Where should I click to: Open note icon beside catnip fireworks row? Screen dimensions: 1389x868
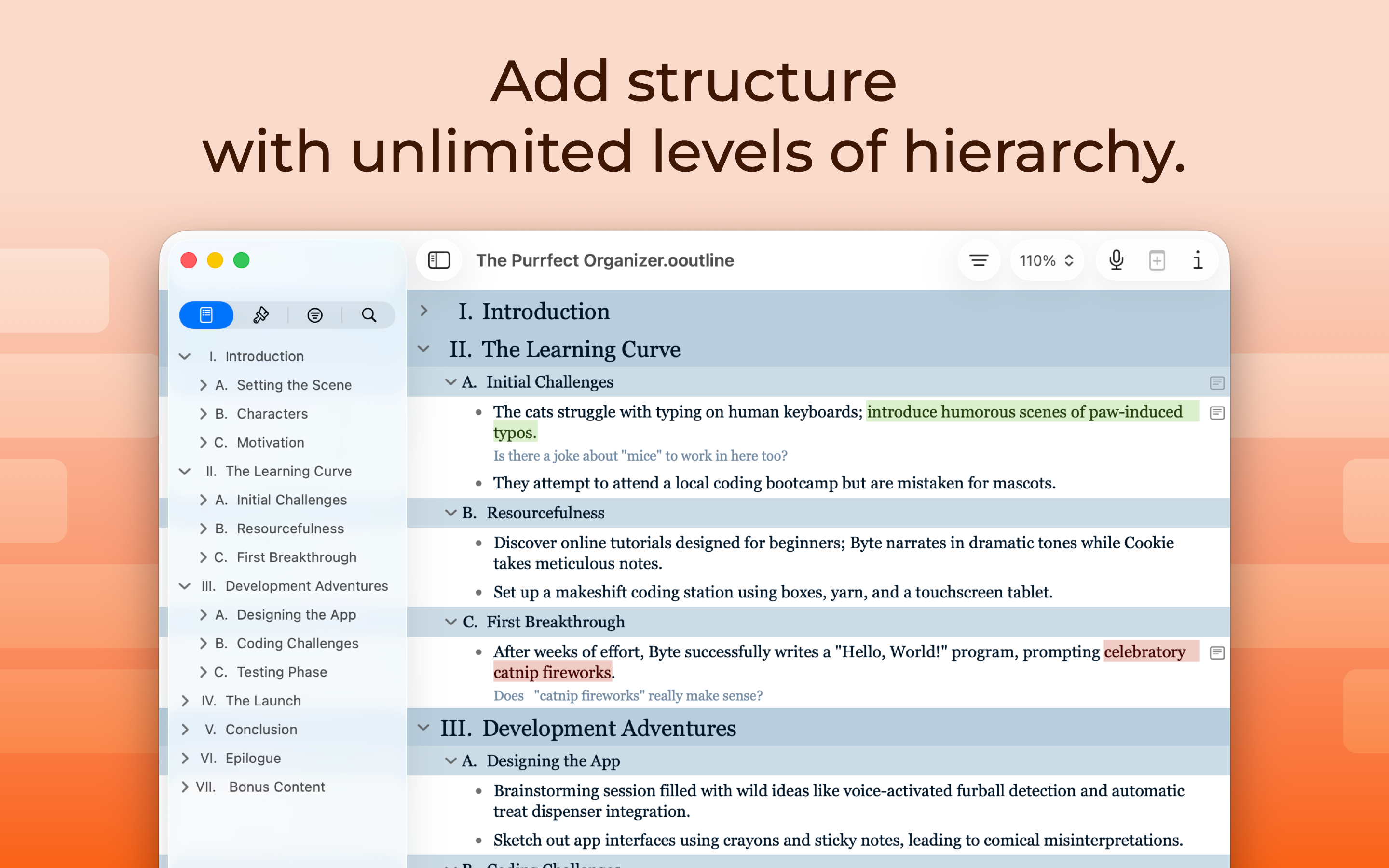pyautogui.click(x=1217, y=652)
